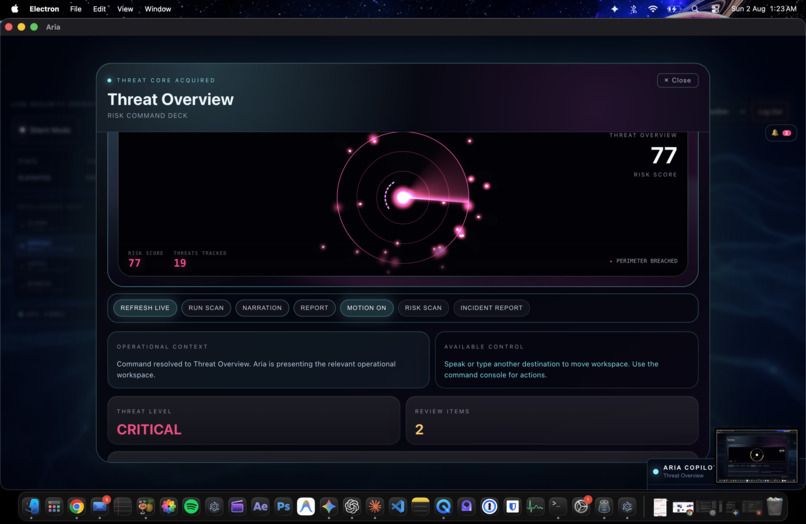This screenshot has width=806, height=524.
Task: Open the Window menu
Action: coord(158,9)
